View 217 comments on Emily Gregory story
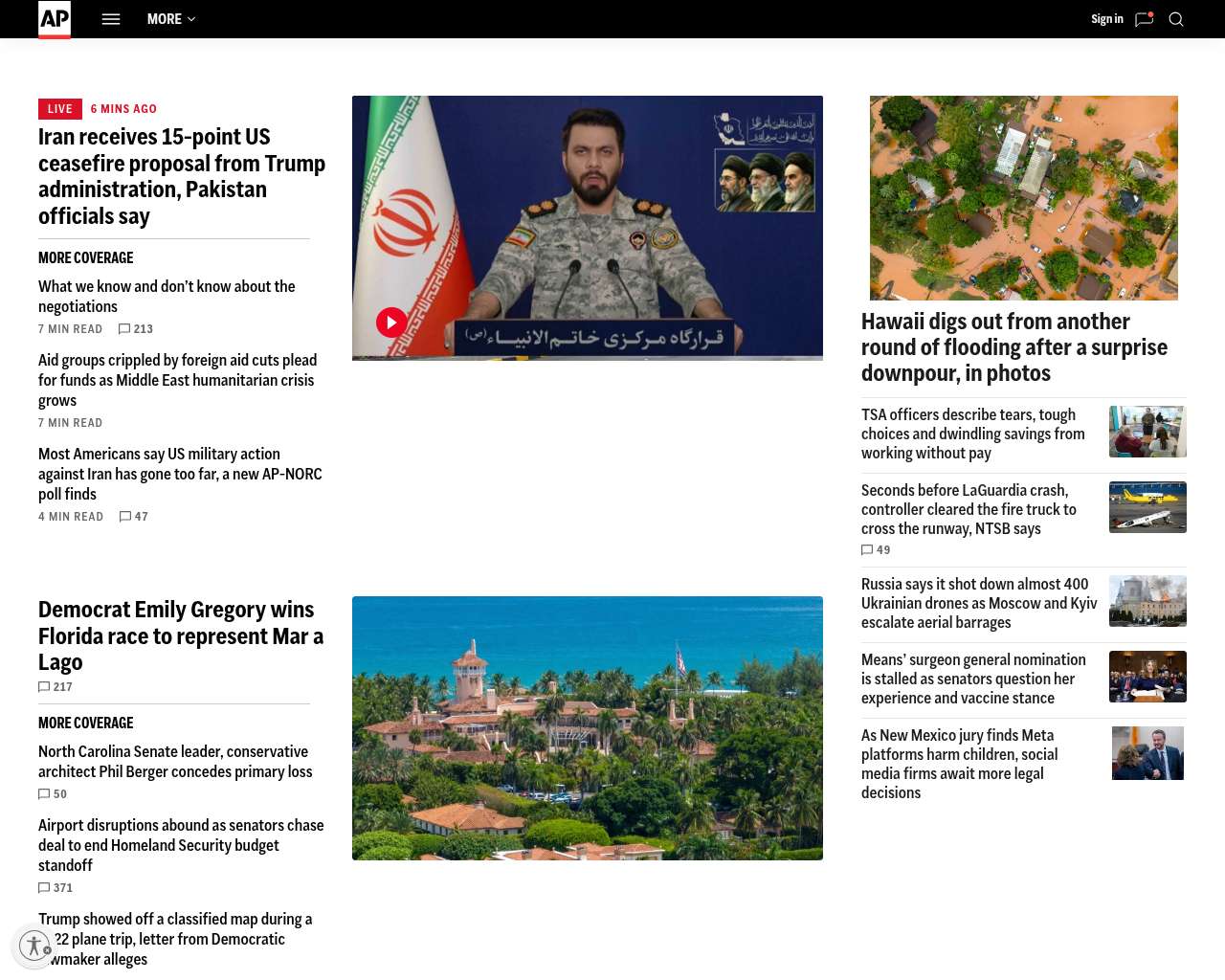1225x980 pixels. pyautogui.click(x=56, y=687)
